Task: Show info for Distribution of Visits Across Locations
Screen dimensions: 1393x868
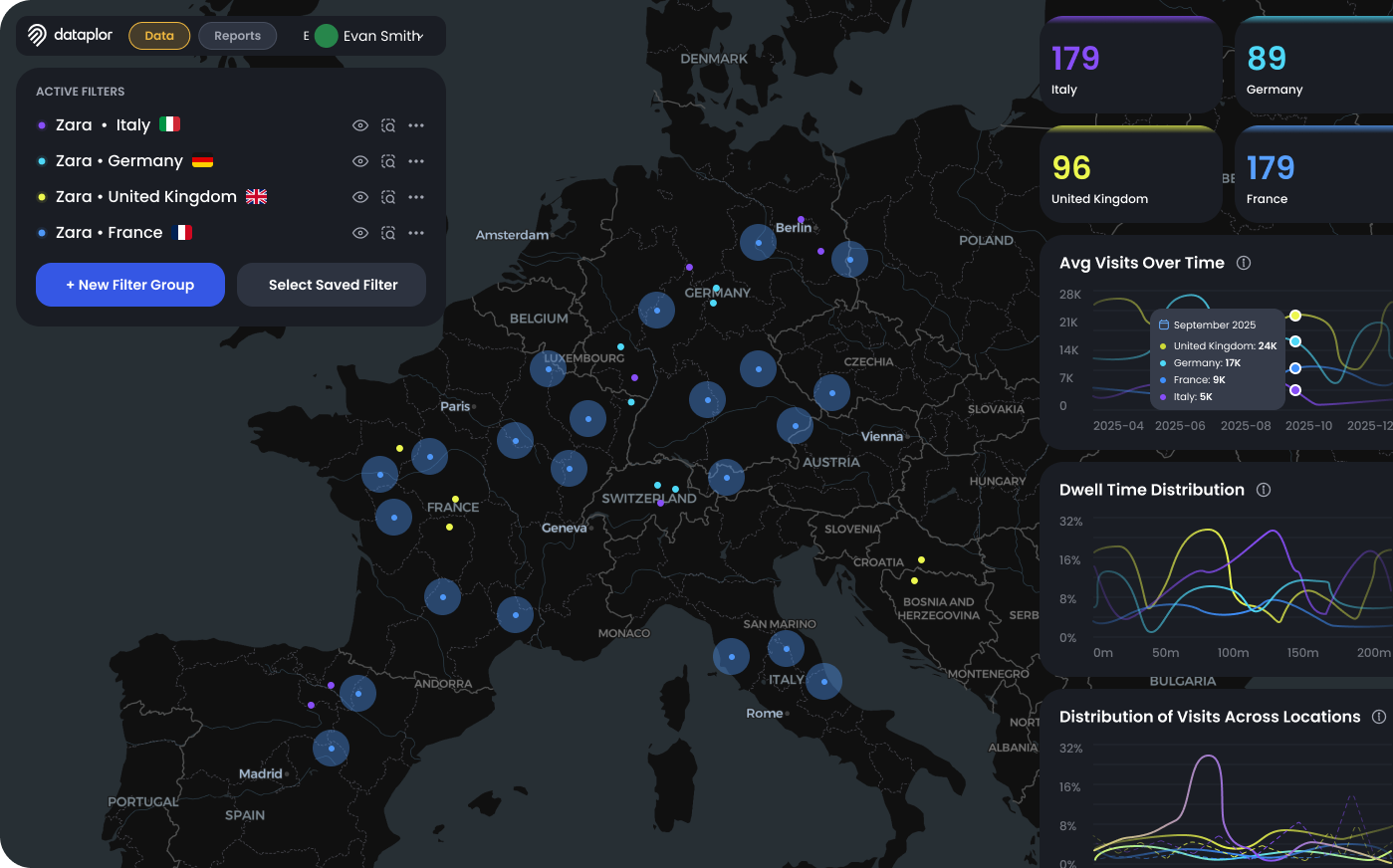Action: click(1379, 717)
